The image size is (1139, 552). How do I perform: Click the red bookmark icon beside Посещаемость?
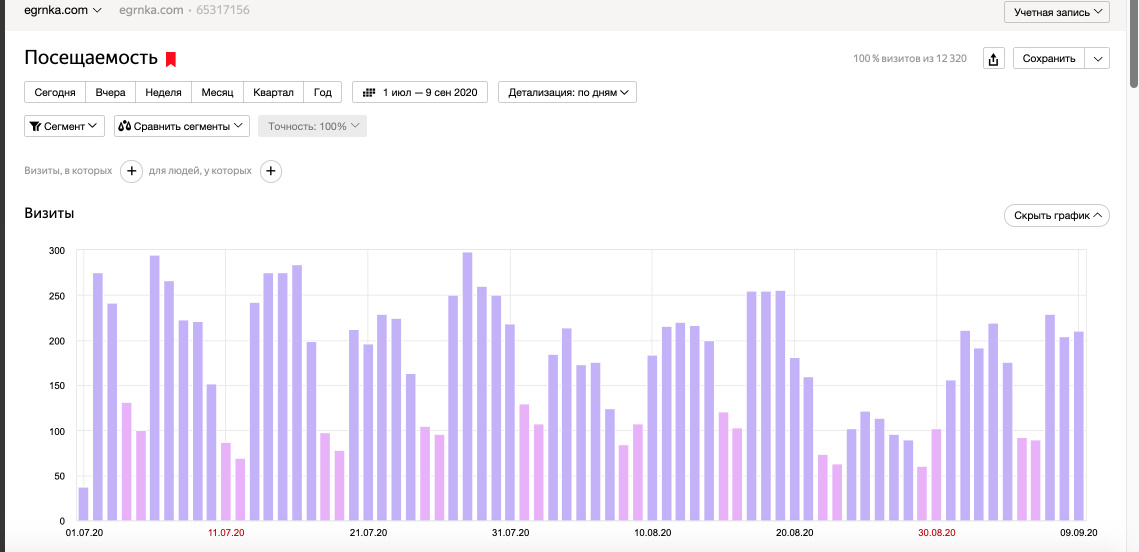point(171,59)
